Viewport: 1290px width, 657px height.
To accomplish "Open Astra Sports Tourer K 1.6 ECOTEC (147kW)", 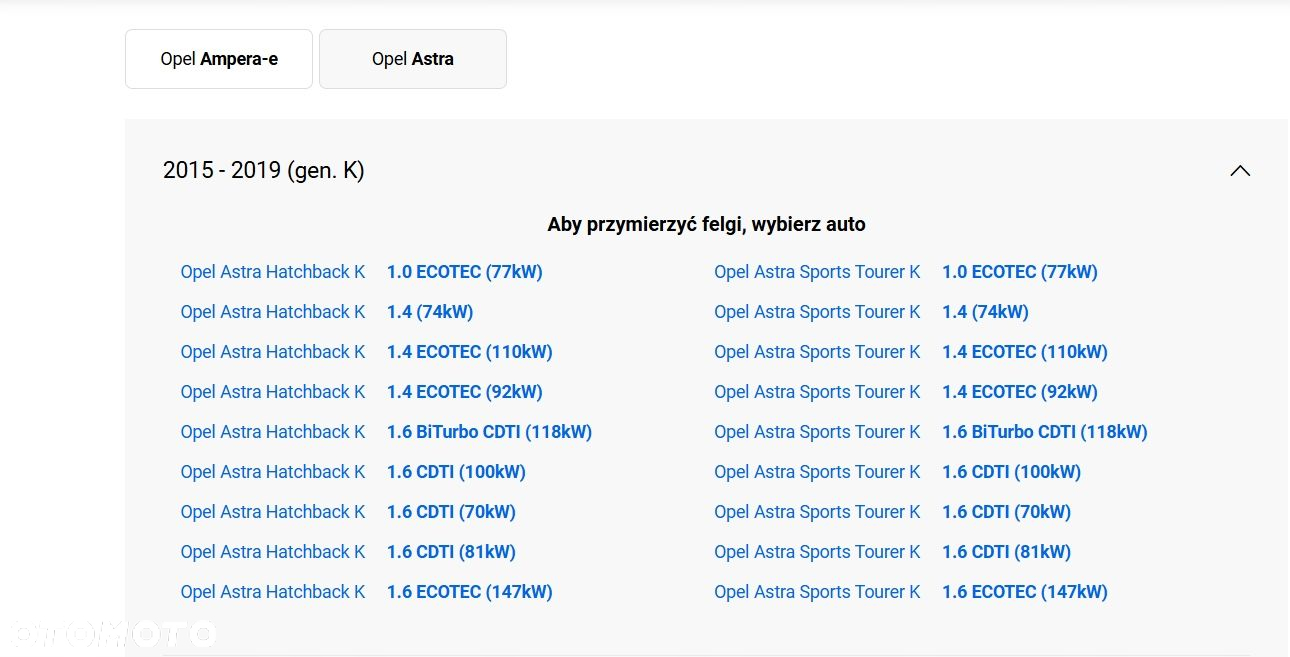I will point(911,592).
